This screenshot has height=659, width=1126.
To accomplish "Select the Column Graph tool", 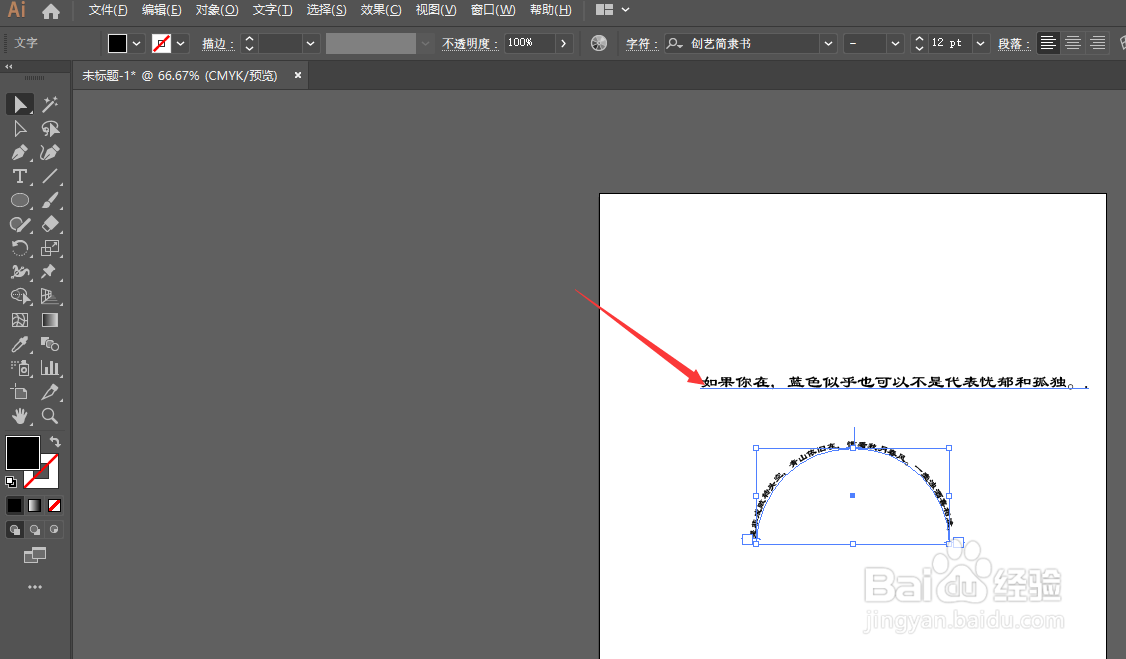I will pyautogui.click(x=50, y=368).
